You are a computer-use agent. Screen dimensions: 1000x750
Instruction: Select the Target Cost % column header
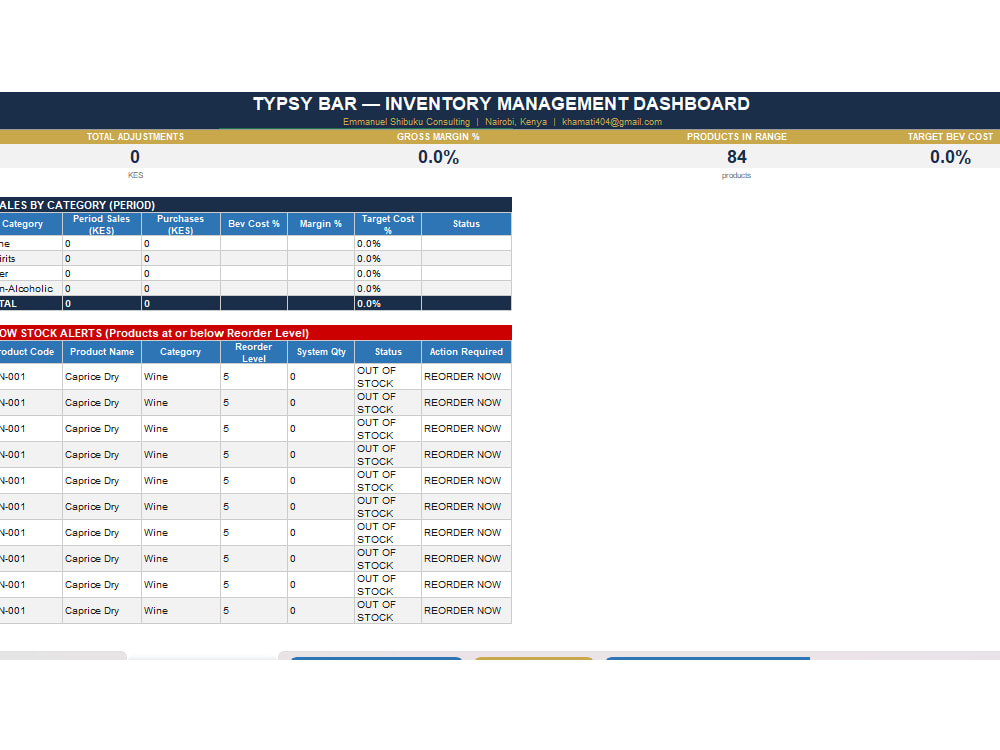388,224
